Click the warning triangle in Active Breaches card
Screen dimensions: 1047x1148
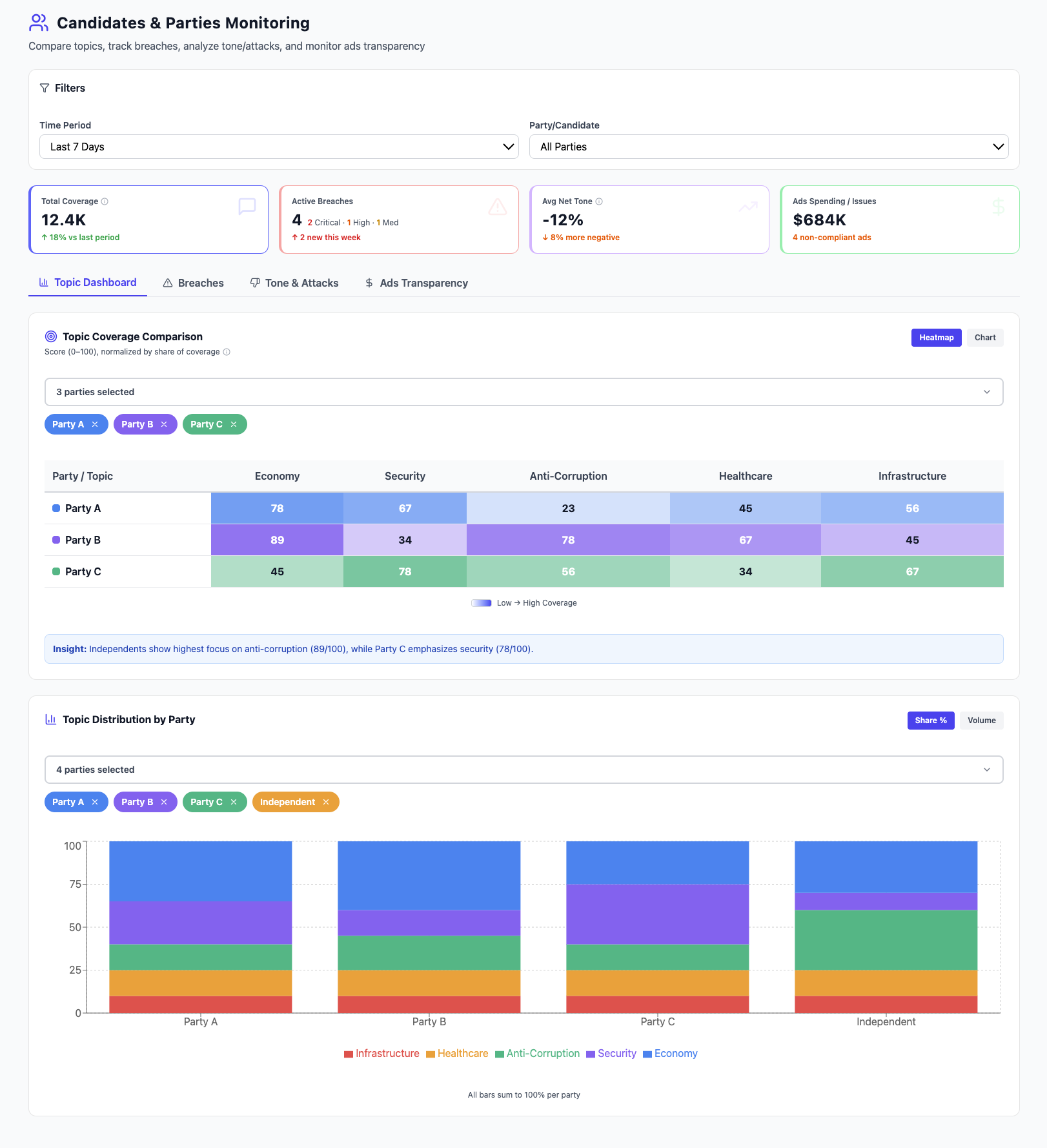pyautogui.click(x=498, y=207)
